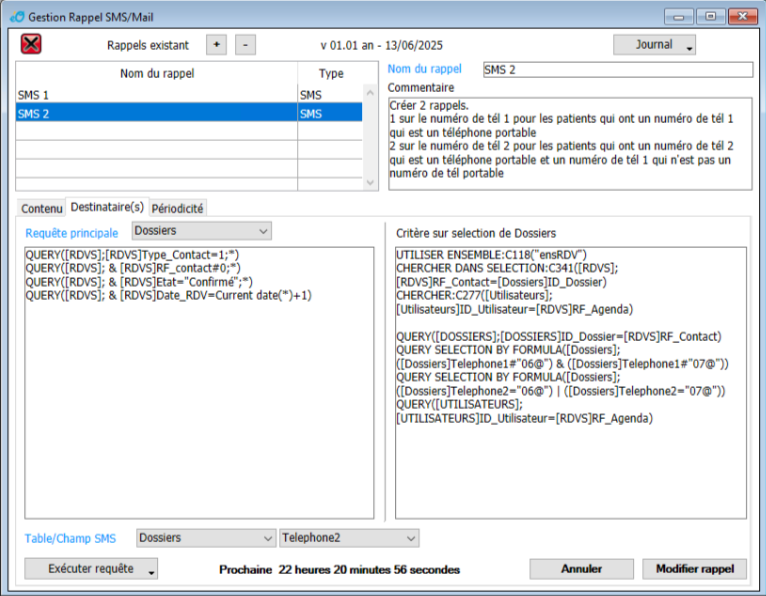The image size is (766, 596).
Task: Edit the Nom du rappel field
Action: click(x=616, y=70)
